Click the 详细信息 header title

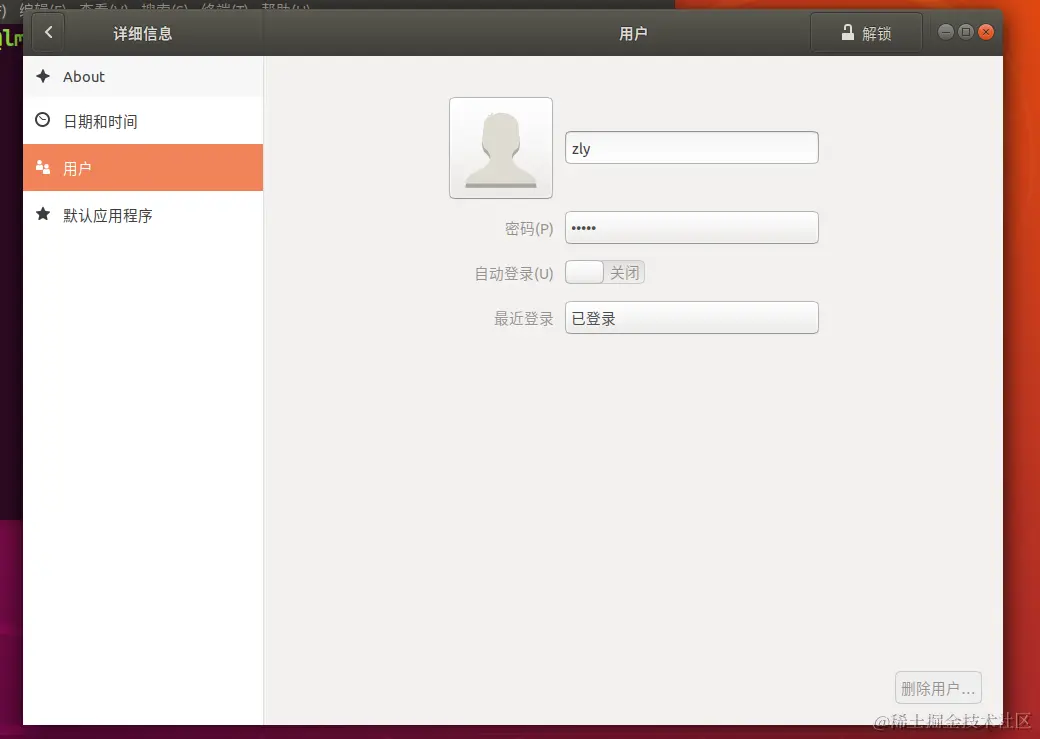coord(143,34)
